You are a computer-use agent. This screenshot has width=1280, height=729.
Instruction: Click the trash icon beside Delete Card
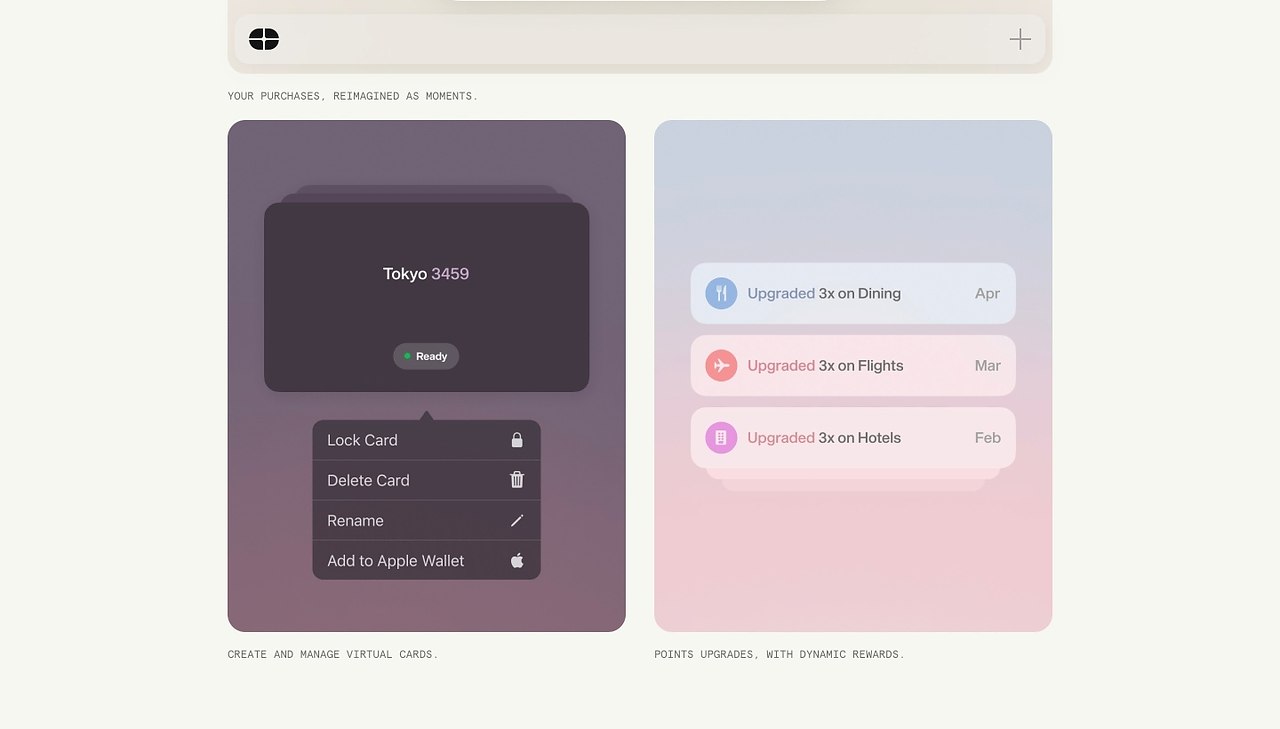pyautogui.click(x=517, y=480)
